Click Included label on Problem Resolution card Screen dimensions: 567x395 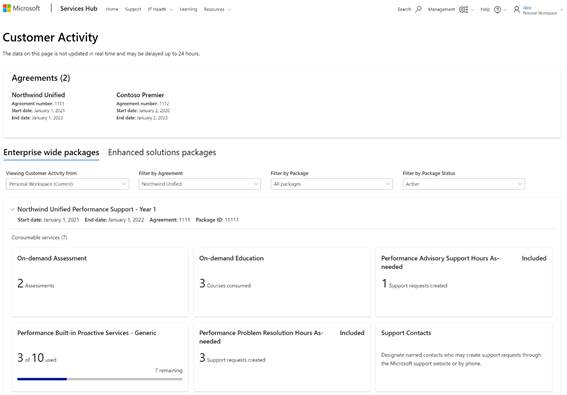[352, 333]
